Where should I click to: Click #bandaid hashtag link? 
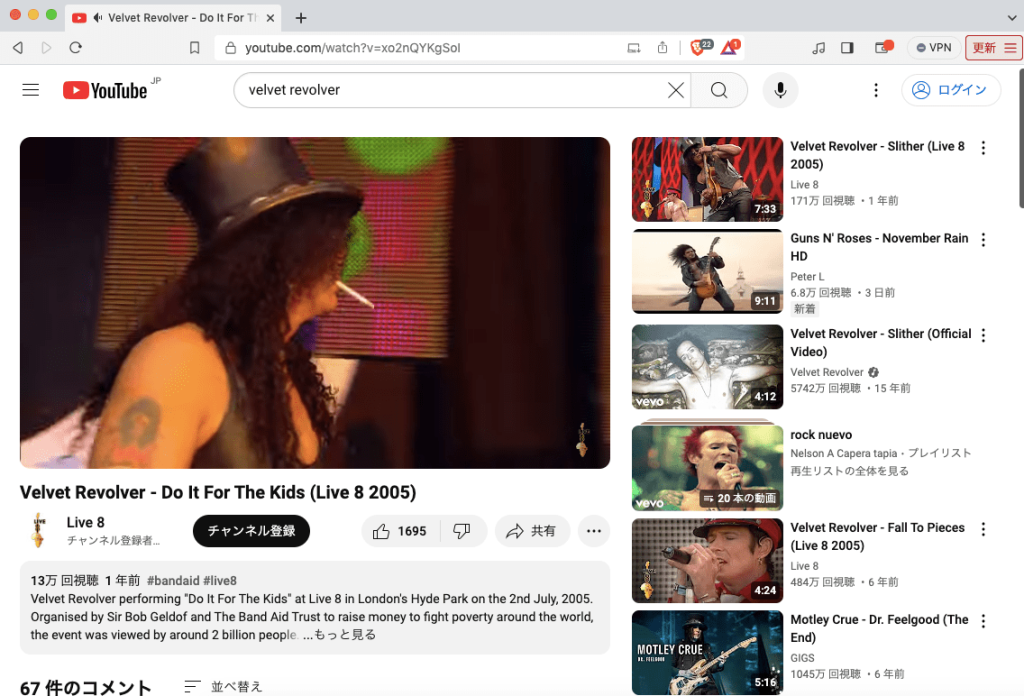(x=173, y=580)
